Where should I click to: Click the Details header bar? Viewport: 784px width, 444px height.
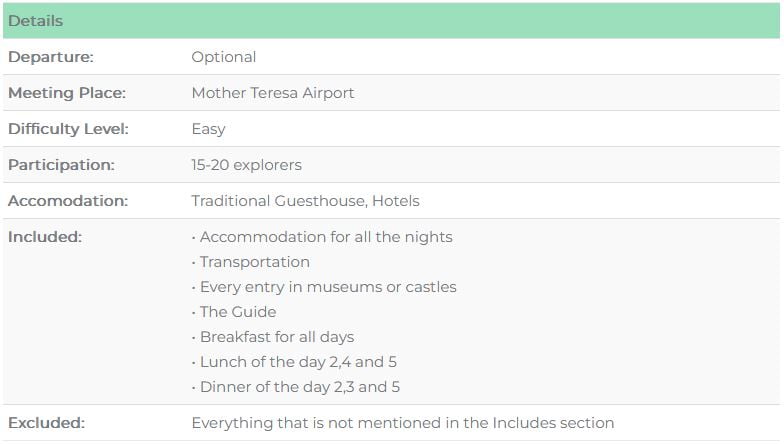point(392,20)
